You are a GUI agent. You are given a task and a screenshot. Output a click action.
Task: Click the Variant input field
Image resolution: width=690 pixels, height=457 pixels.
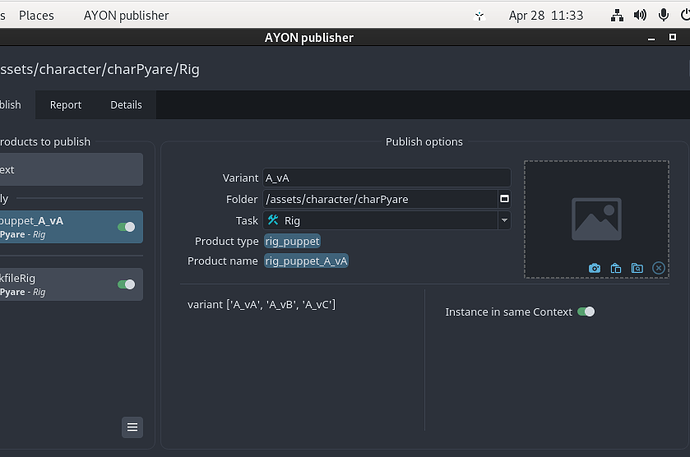(386, 178)
